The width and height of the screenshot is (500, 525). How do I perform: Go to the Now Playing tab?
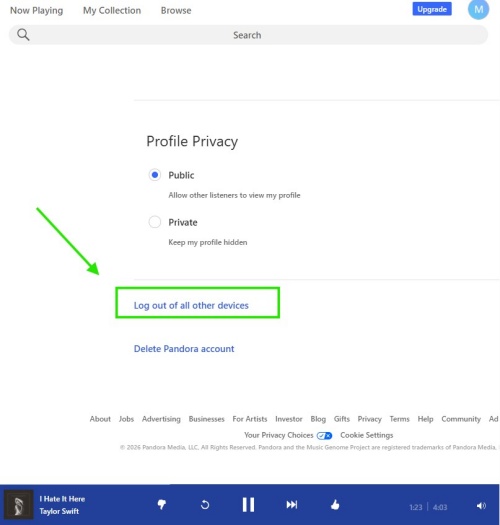37,10
